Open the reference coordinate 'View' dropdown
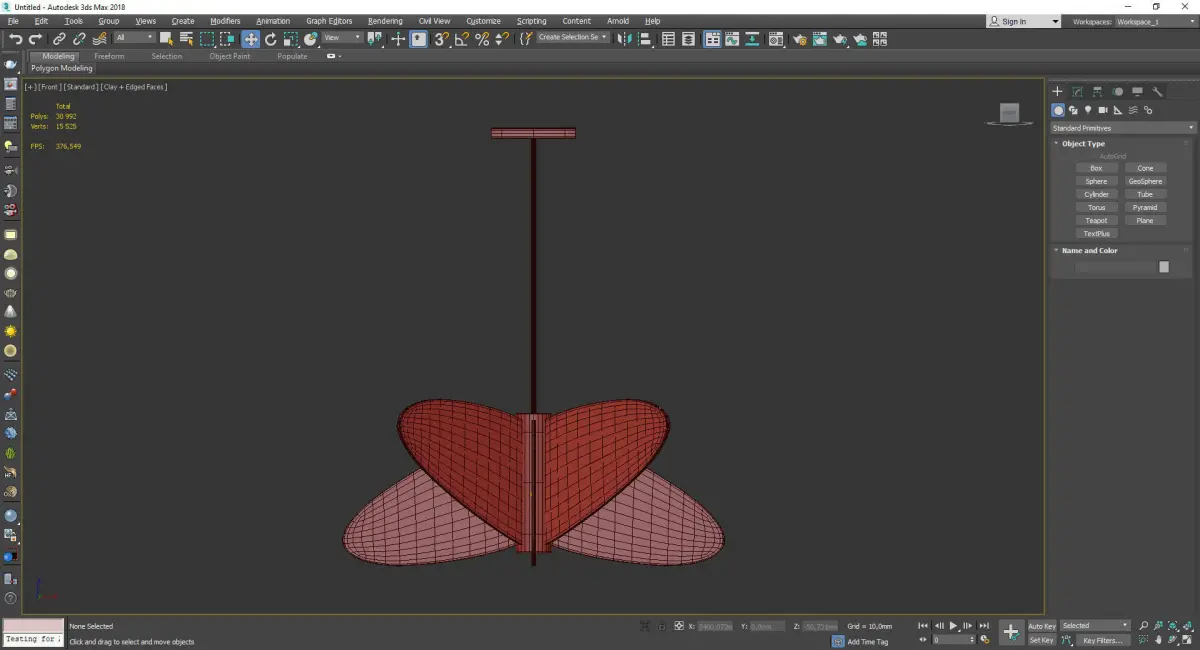The width and height of the screenshot is (1200, 650). pos(342,38)
